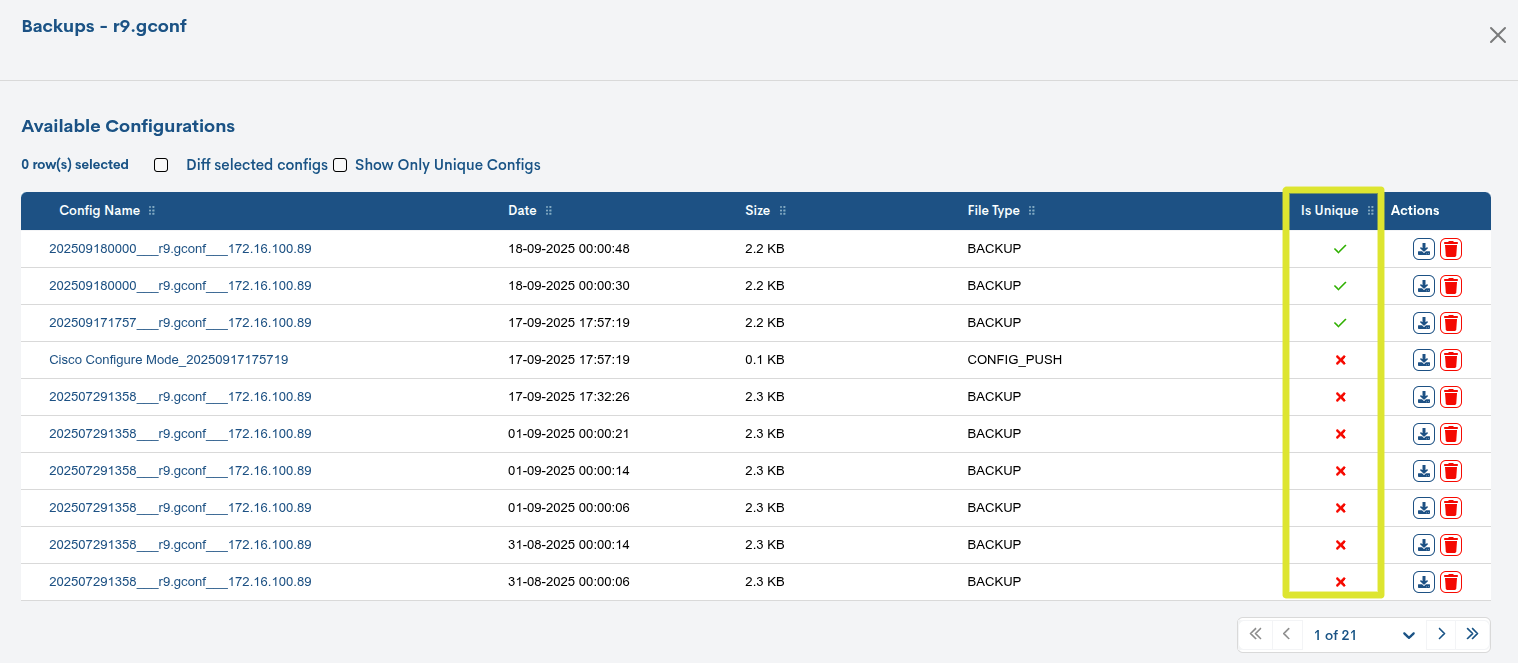Screen dimensions: 1518x663
Task: Enable the Diff selected configs checkbox
Action: point(161,165)
